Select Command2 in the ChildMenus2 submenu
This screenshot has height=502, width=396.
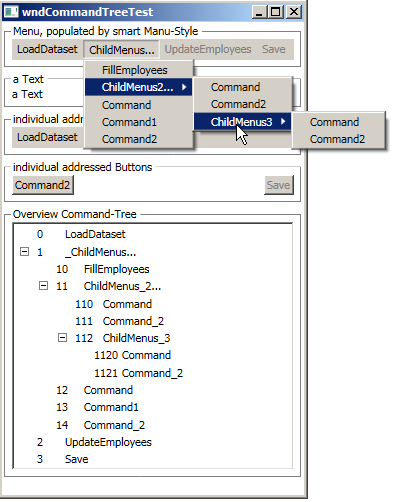(243, 104)
